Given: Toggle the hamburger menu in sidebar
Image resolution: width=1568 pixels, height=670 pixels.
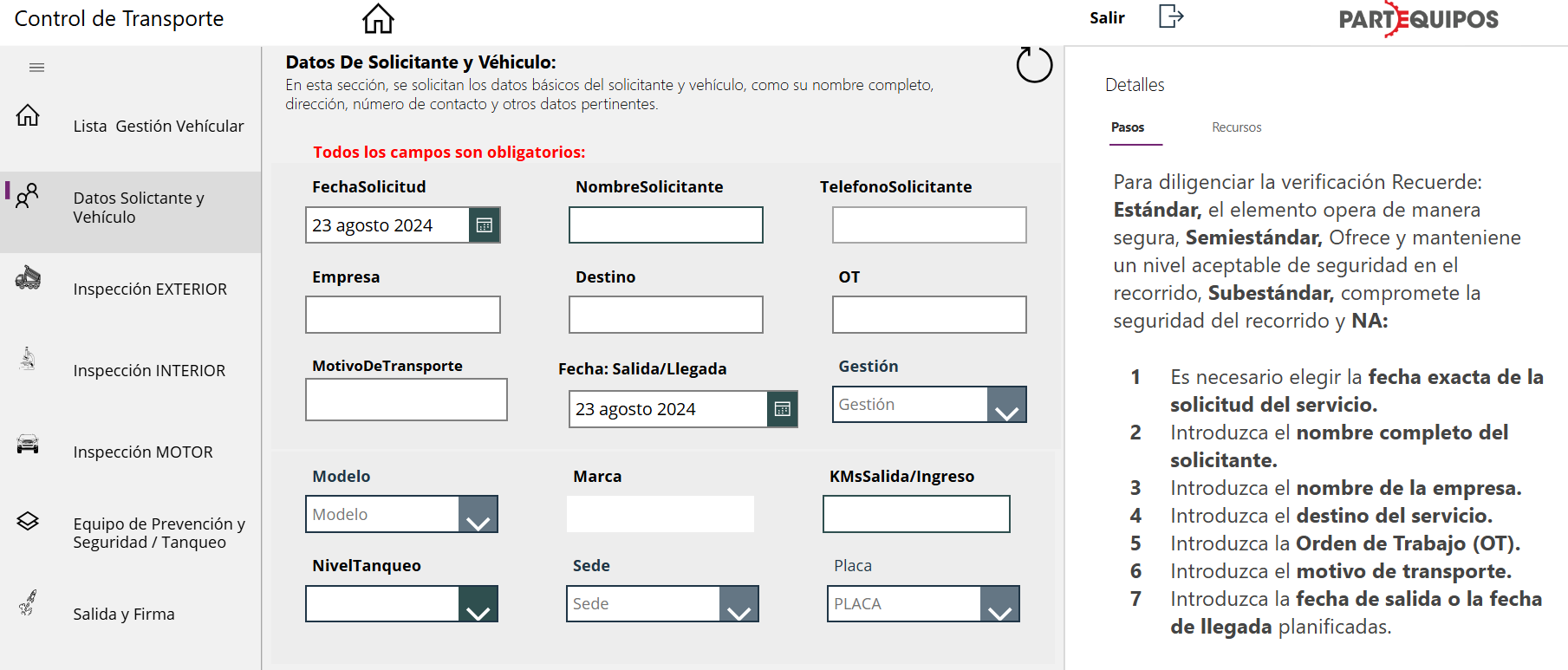Looking at the screenshot, I should click(36, 68).
